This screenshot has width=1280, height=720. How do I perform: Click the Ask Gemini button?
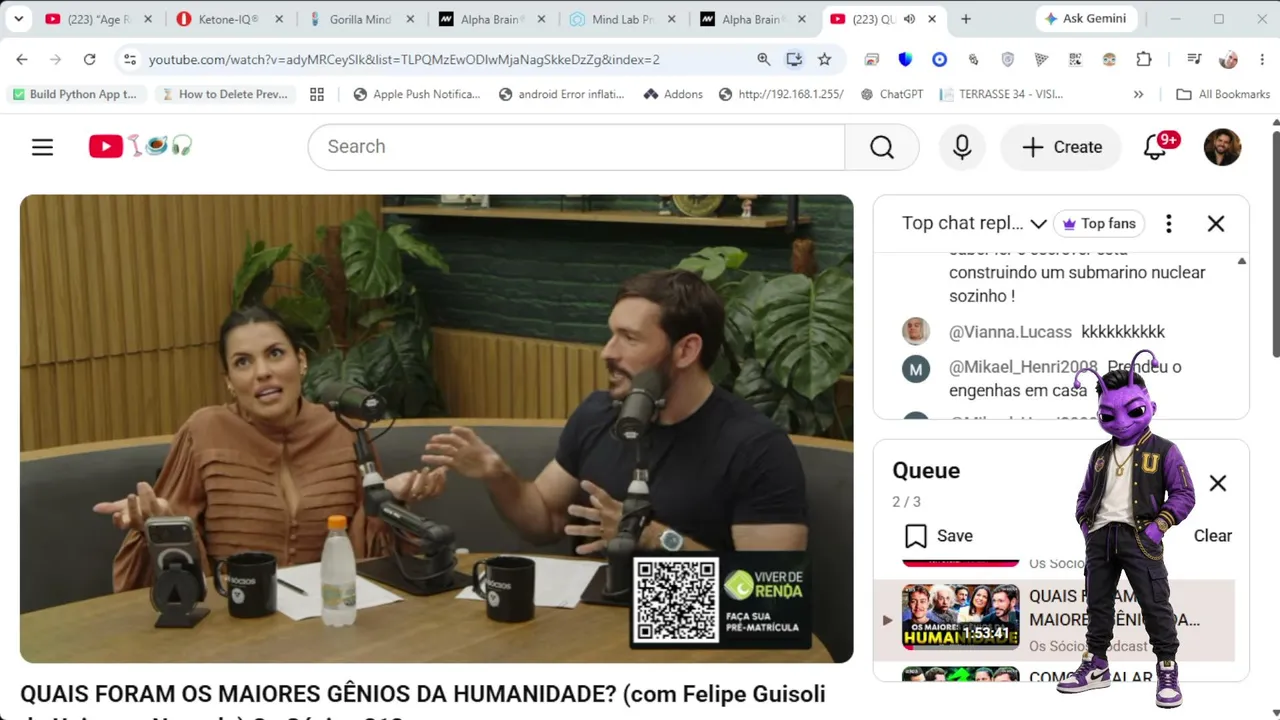pyautogui.click(x=1085, y=19)
